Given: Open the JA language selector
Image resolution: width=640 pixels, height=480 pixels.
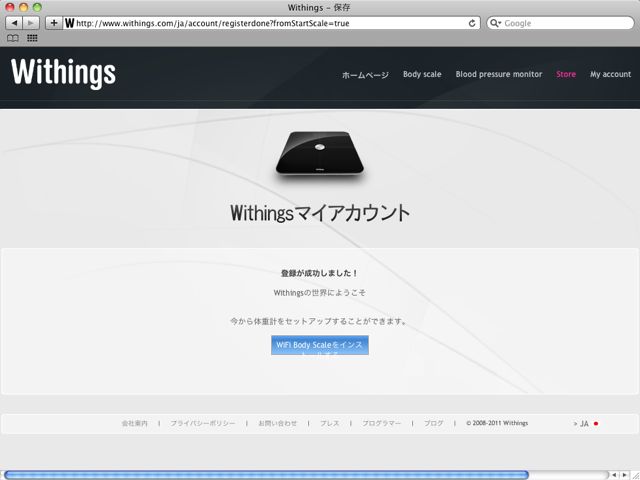Looking at the screenshot, I should point(586,424).
